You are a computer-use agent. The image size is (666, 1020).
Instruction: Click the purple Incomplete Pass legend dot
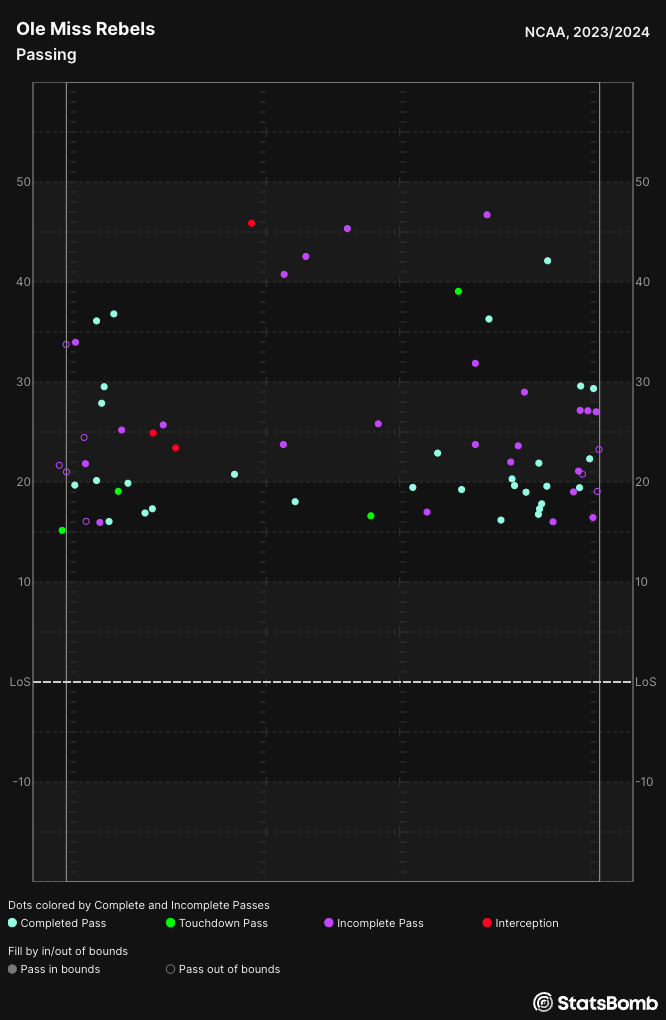click(328, 922)
